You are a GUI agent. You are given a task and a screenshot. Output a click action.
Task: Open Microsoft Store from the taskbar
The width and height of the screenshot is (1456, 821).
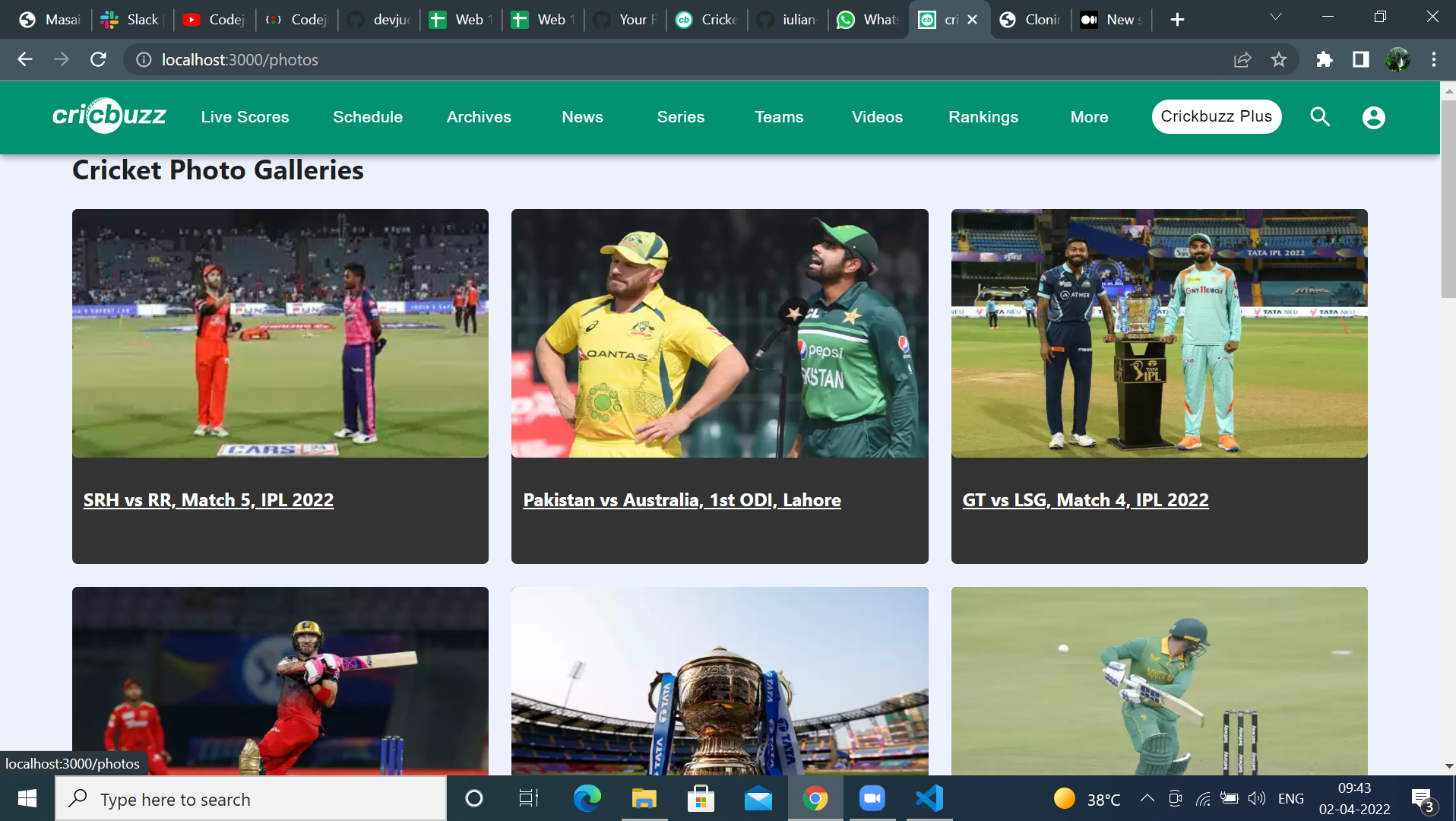(x=701, y=798)
